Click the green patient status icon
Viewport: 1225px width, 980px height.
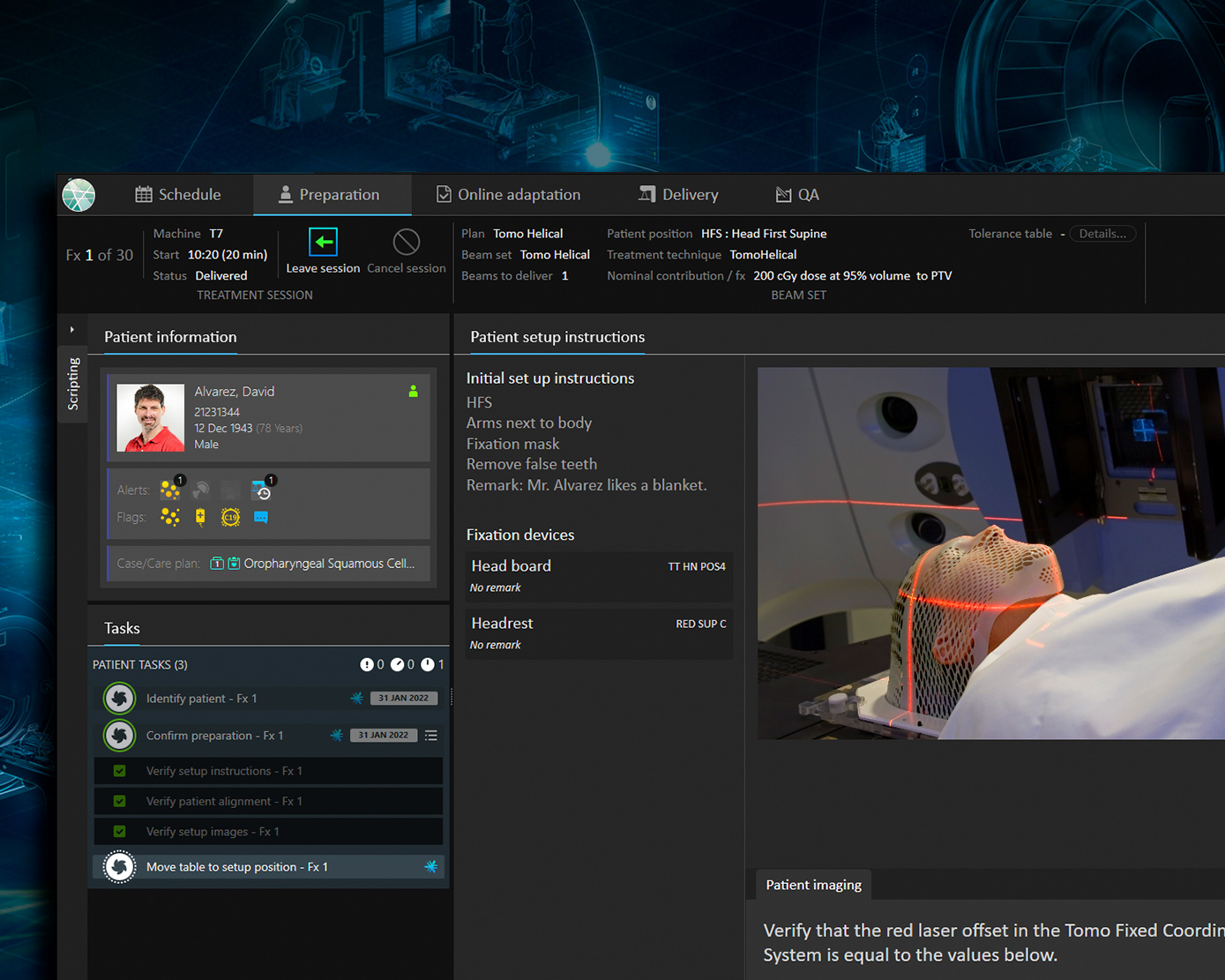click(413, 392)
